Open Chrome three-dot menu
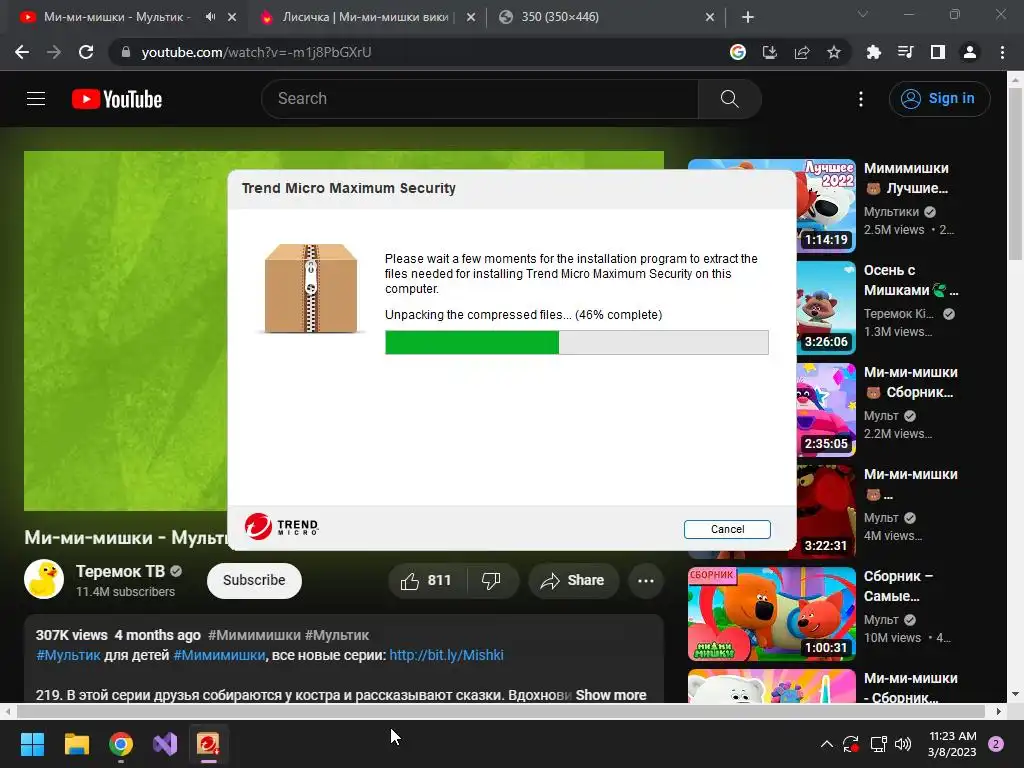Viewport: 1024px width, 768px height. (x=1002, y=52)
